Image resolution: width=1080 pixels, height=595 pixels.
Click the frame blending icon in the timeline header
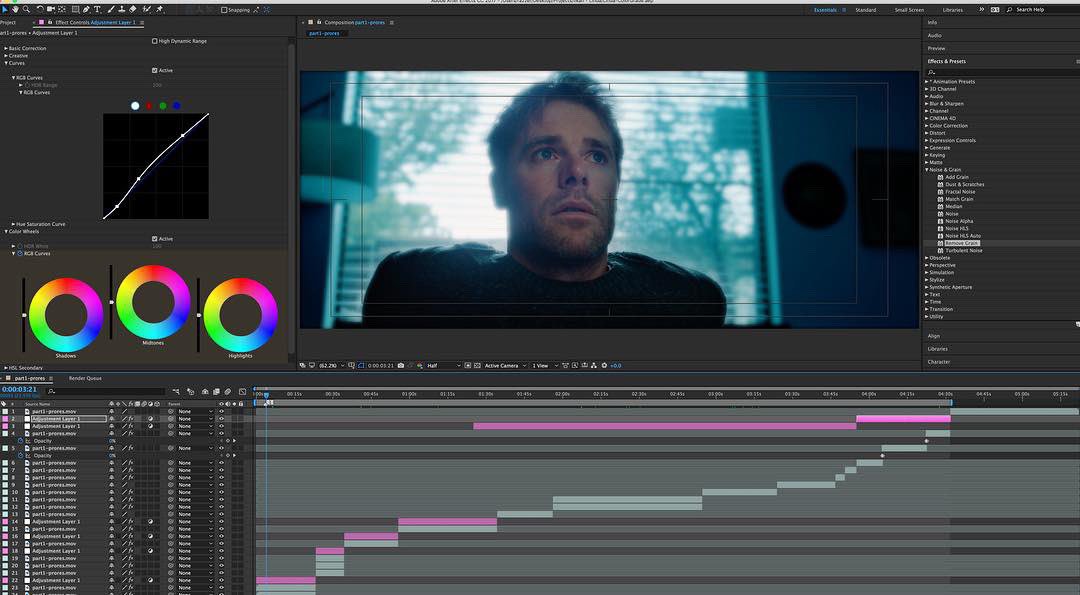216,391
